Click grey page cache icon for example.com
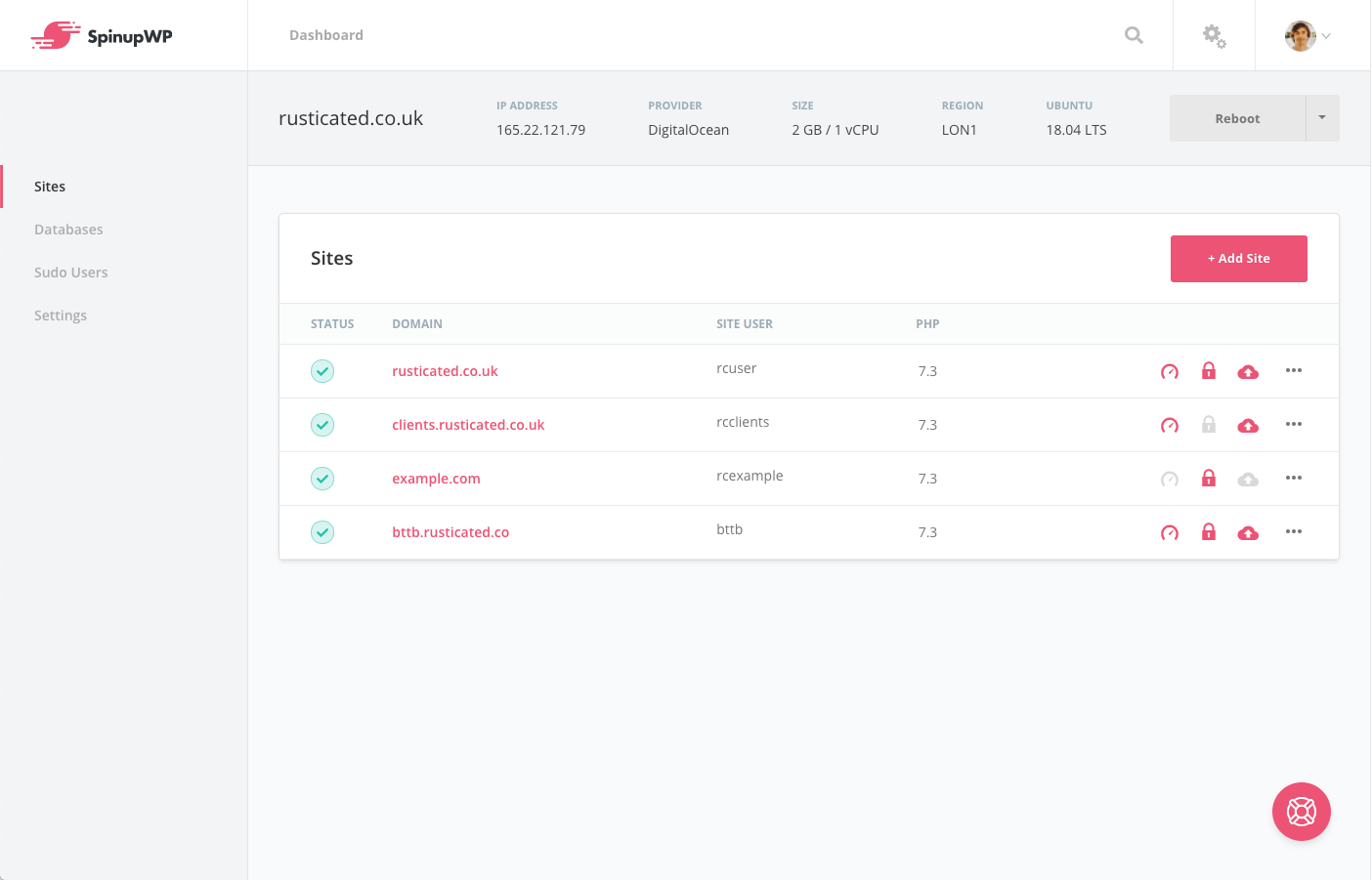1372x880 pixels. [x=1170, y=479]
